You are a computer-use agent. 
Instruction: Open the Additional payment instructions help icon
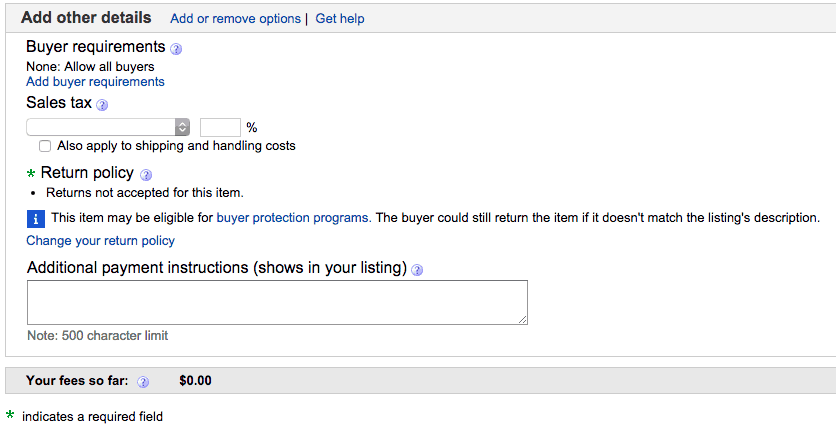point(417,270)
